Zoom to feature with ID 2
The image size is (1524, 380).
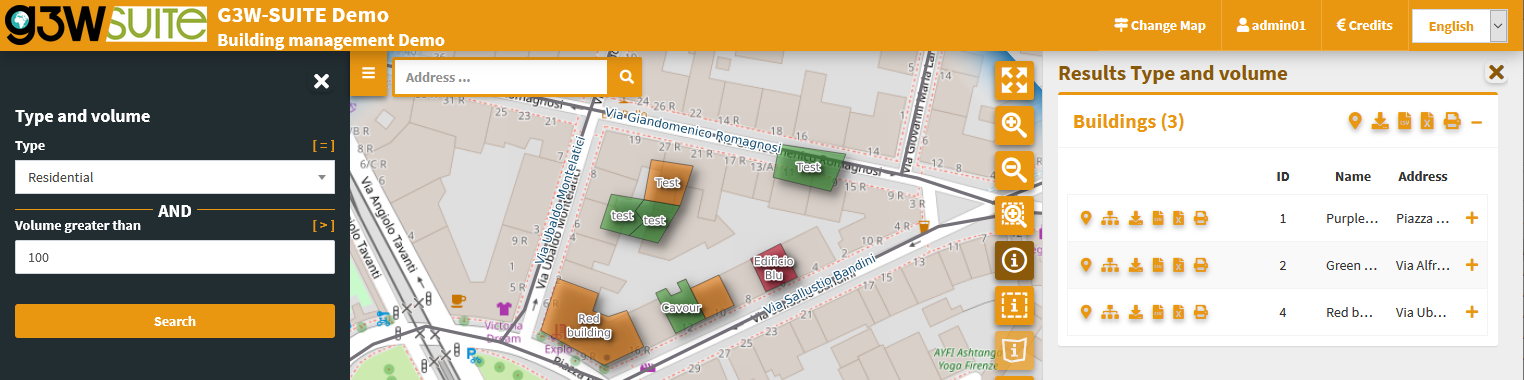point(1086,265)
